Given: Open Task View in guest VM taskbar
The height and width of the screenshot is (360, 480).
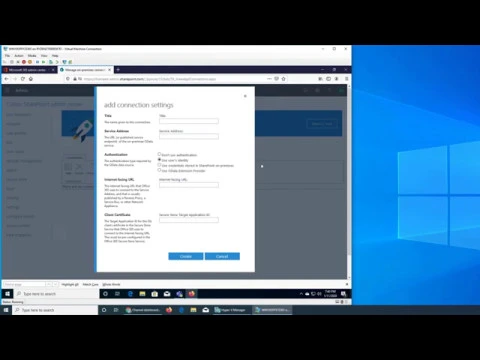Looking at the screenshot, I should (117, 294).
